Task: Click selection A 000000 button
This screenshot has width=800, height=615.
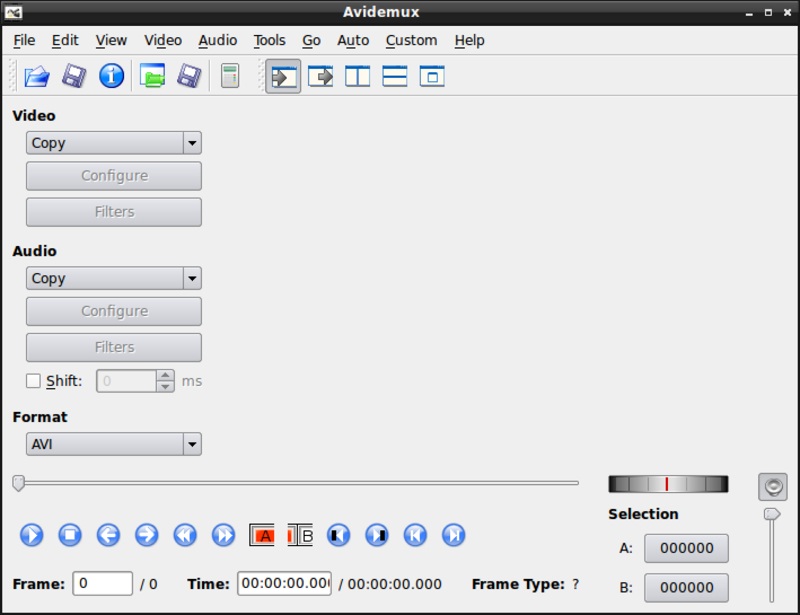Action: click(x=686, y=548)
